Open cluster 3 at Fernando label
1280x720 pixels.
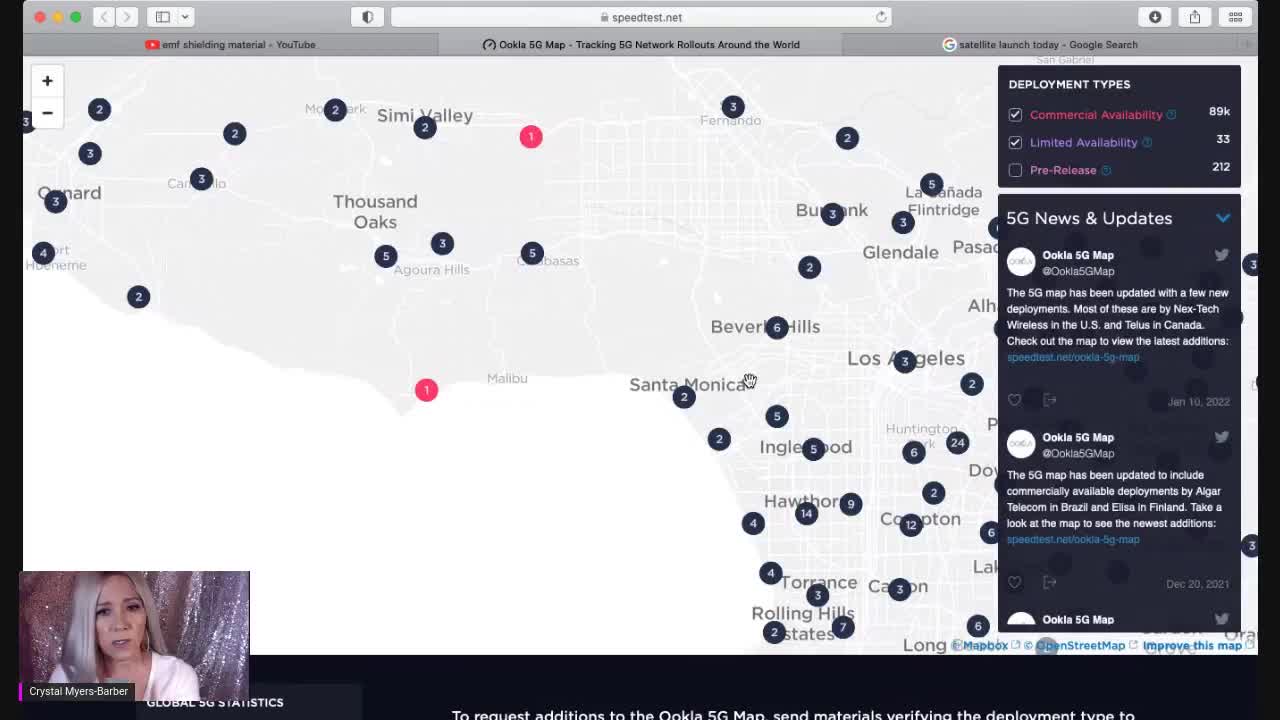tap(733, 107)
